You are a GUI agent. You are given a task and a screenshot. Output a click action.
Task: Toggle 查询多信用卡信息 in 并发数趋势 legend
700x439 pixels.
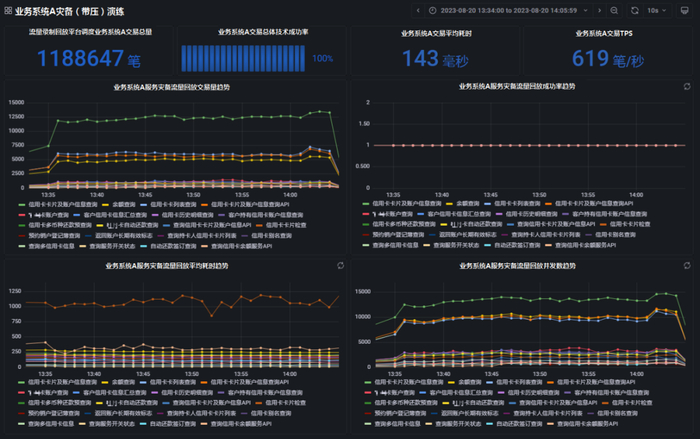(x=397, y=424)
